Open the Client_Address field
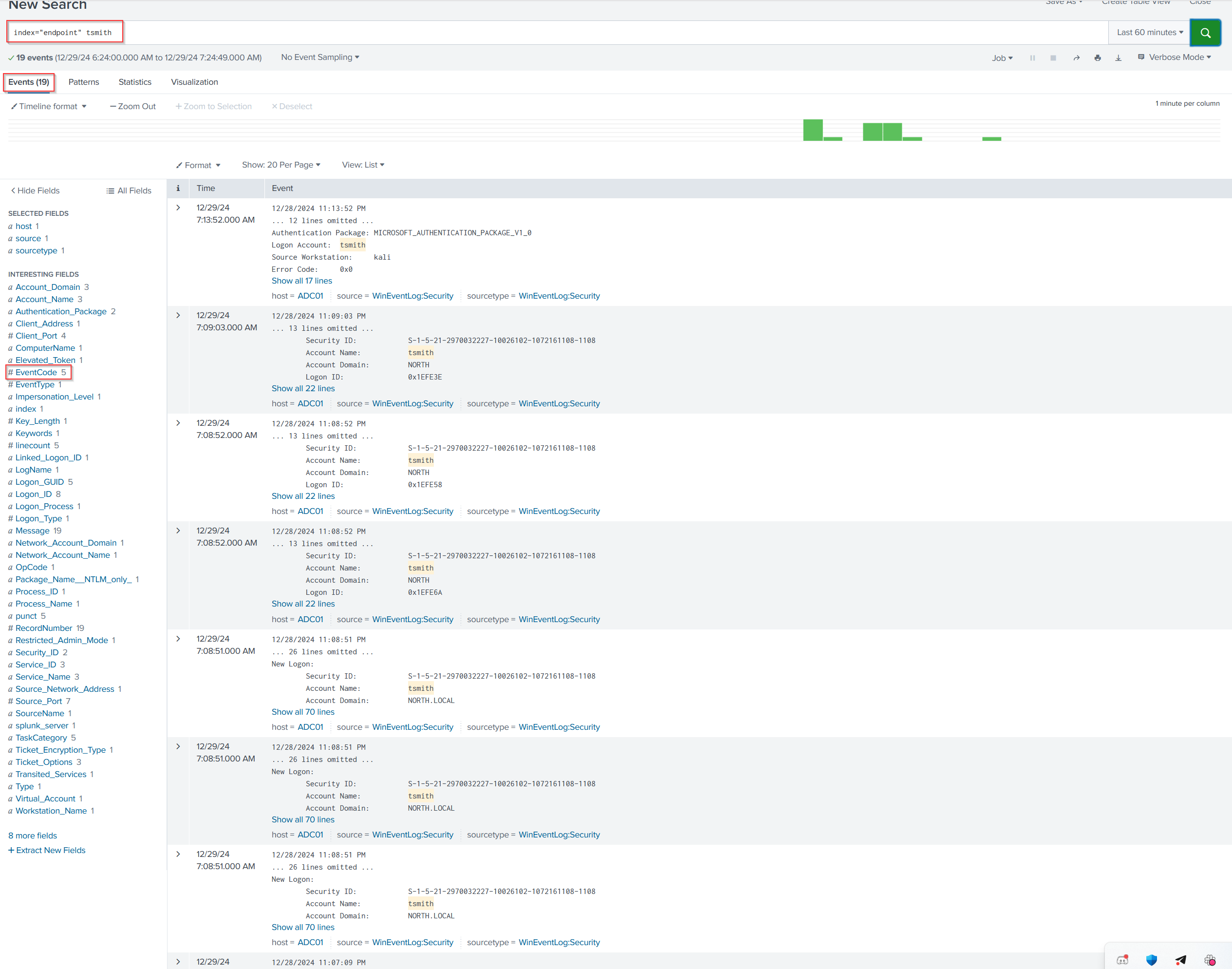Viewport: 1232px width, 969px height. pyautogui.click(x=44, y=323)
